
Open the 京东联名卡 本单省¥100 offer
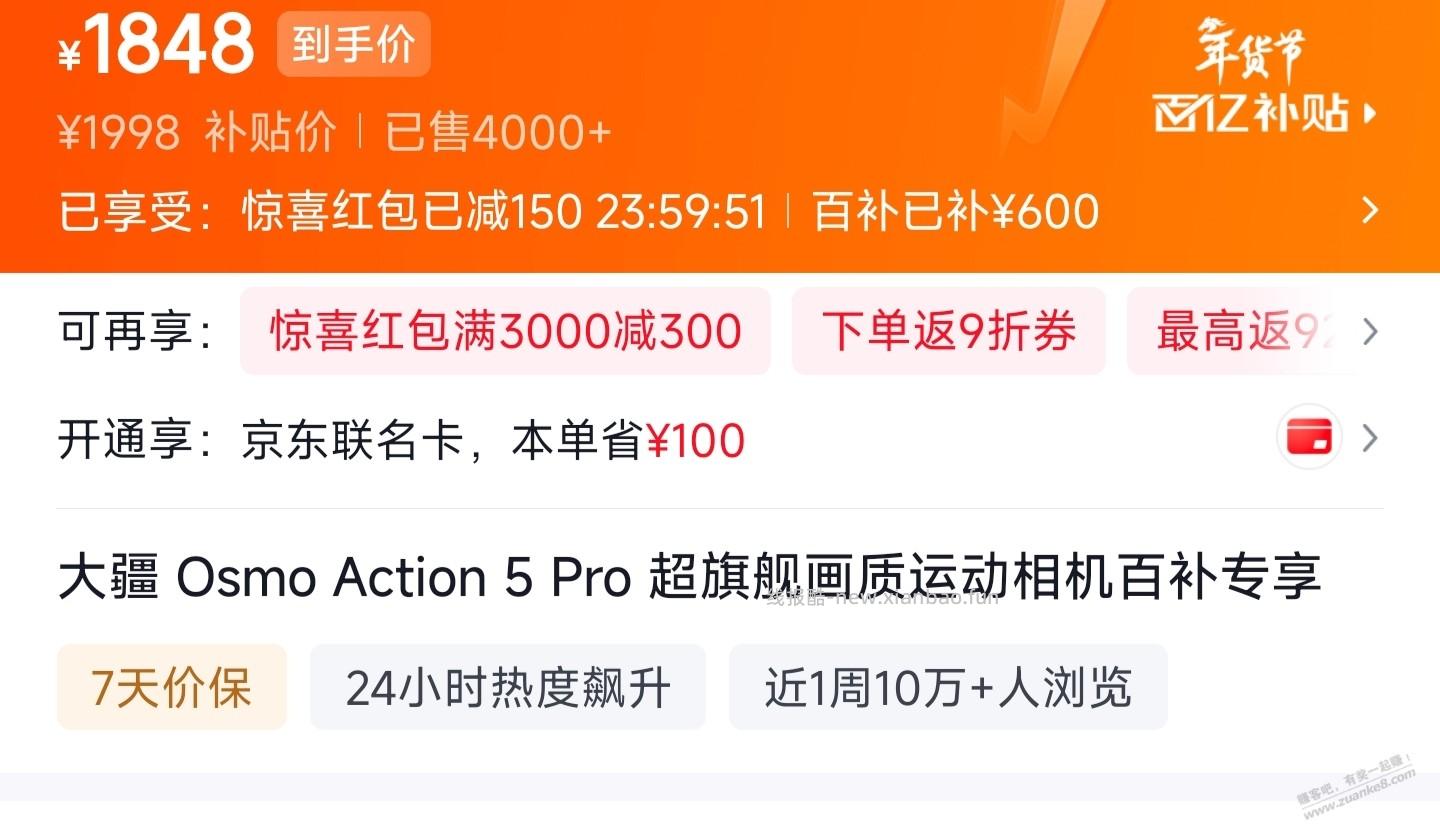coord(490,439)
